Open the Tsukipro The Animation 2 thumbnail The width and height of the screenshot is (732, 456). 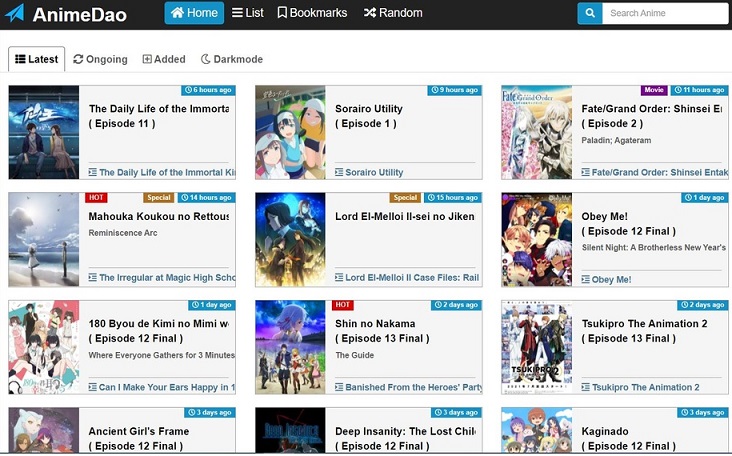coord(537,347)
